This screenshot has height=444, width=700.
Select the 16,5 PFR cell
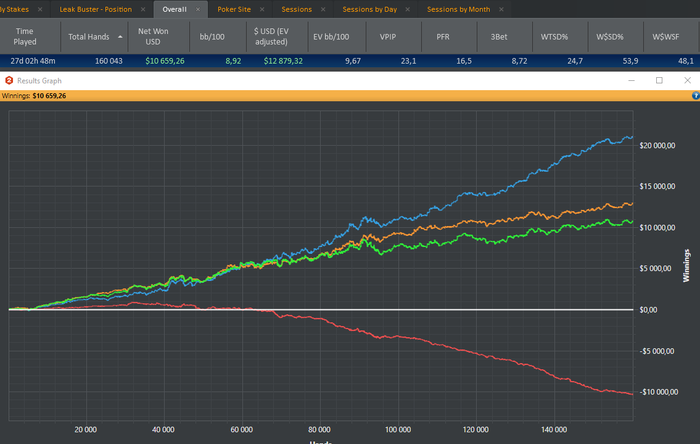point(464,61)
